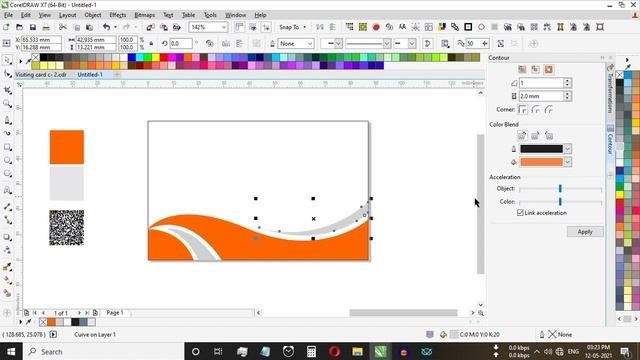This screenshot has height=360, width=640.
Task: Click the Page 1 tab at the bottom
Action: point(115,313)
